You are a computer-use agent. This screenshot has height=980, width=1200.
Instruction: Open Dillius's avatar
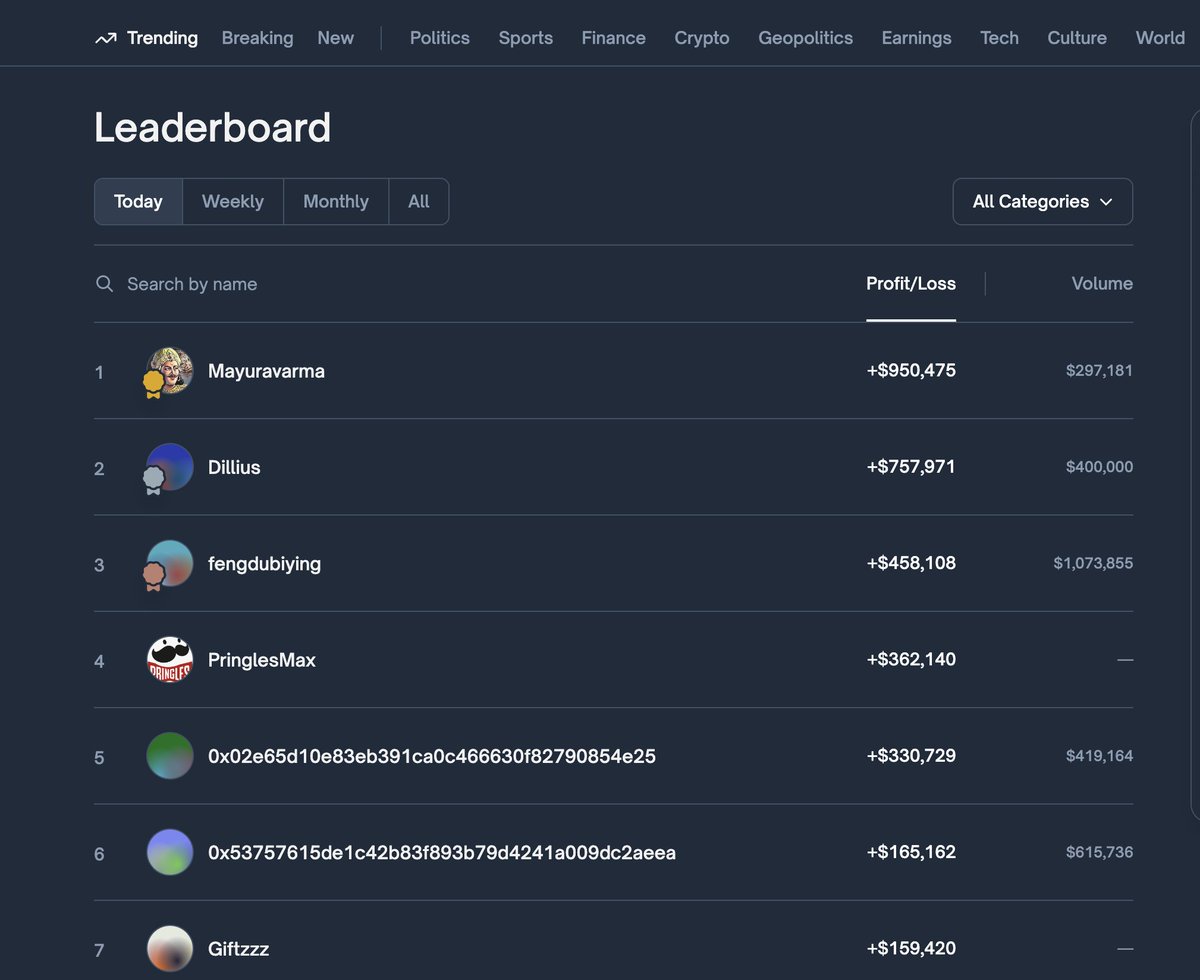(170, 467)
